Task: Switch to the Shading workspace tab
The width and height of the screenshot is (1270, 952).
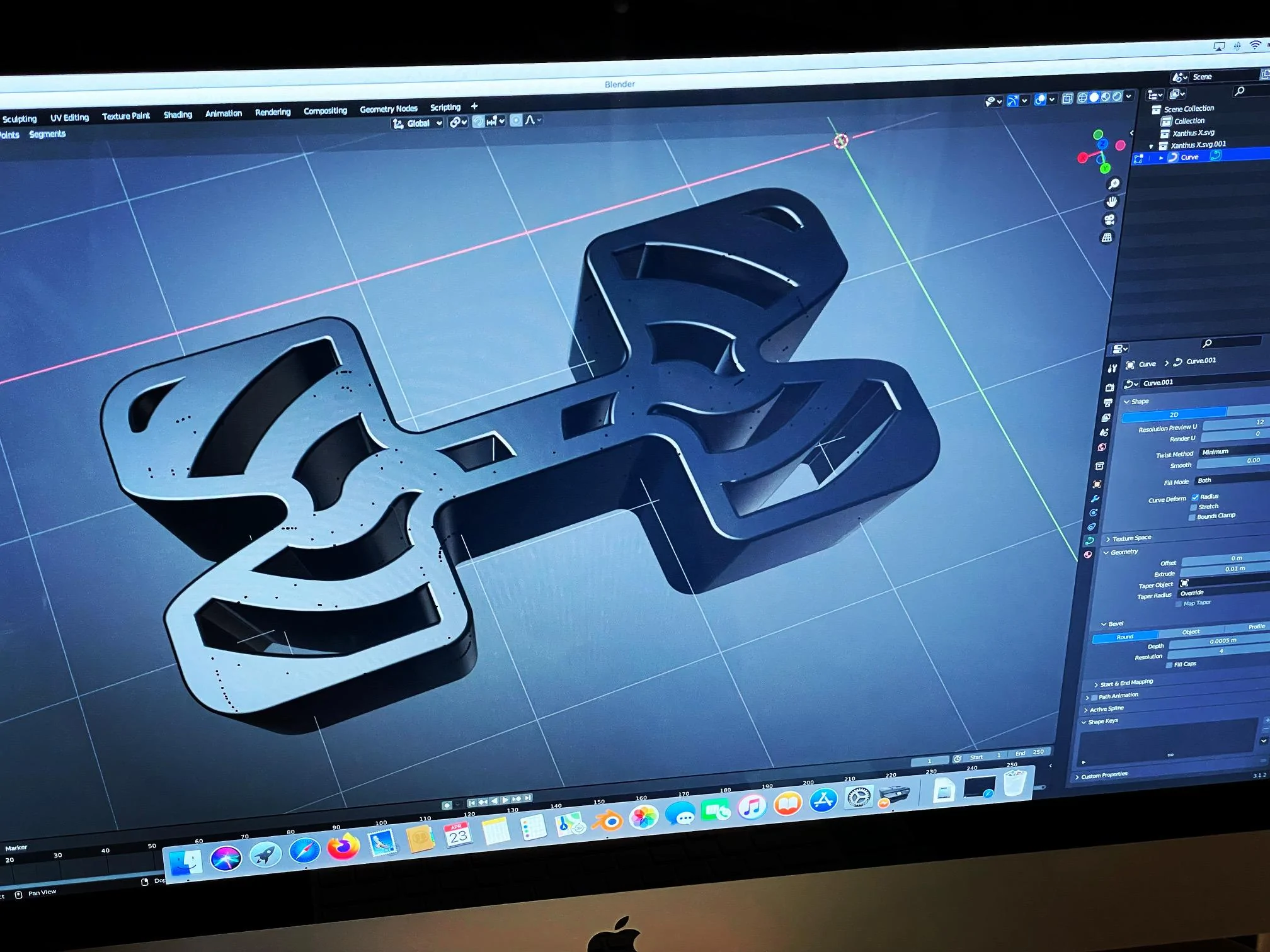Action: (x=178, y=115)
